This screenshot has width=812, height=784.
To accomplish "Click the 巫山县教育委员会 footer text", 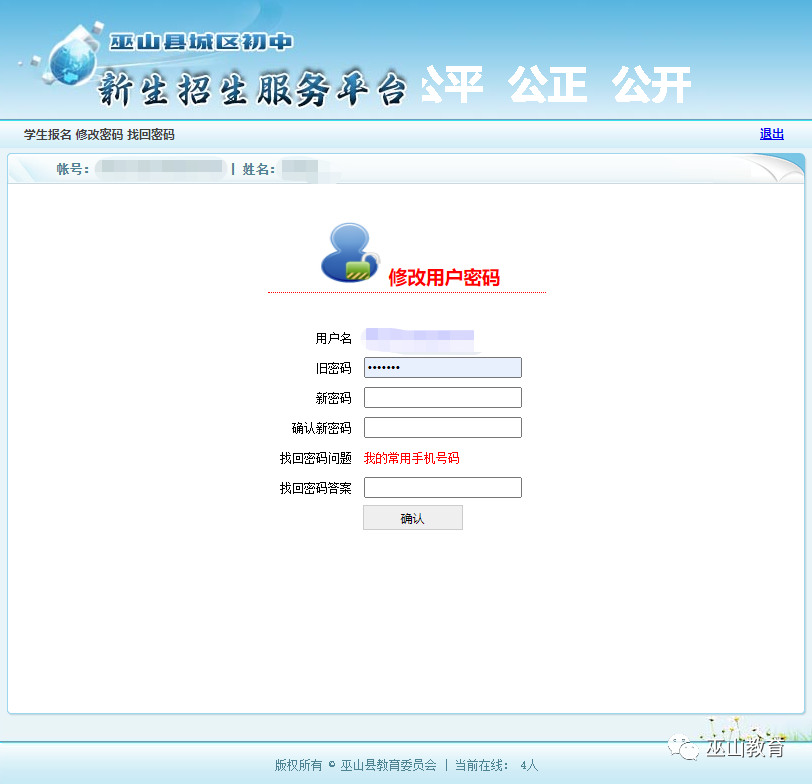I will pyautogui.click(x=388, y=765).
